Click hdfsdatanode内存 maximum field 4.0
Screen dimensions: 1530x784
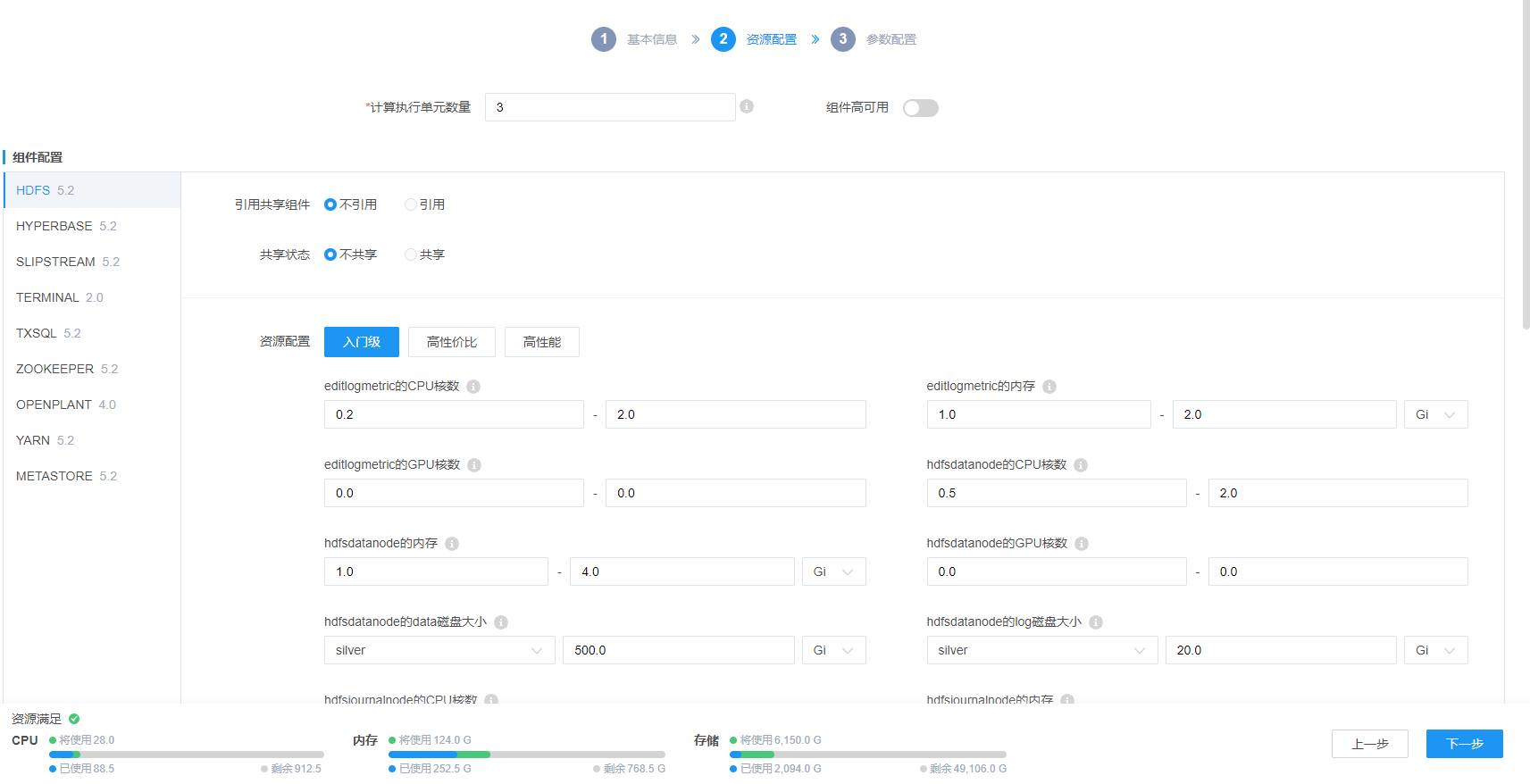pos(682,571)
